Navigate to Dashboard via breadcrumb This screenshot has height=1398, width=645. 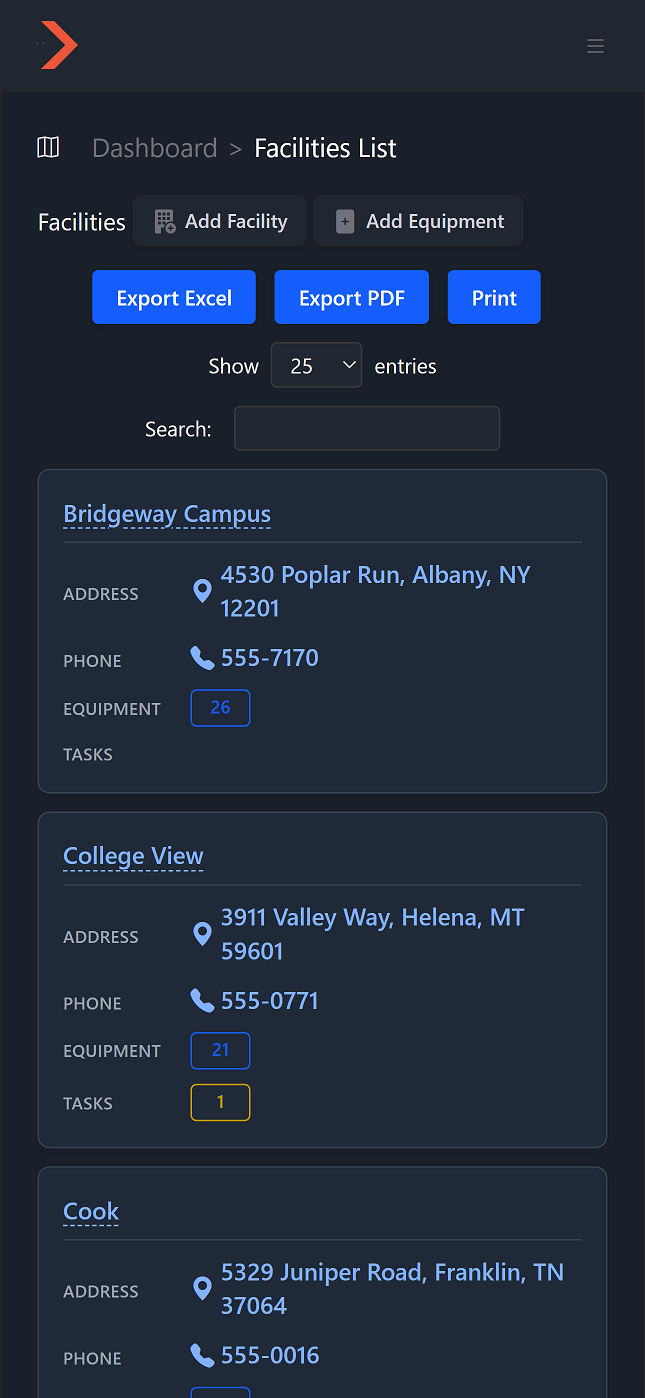click(x=154, y=147)
